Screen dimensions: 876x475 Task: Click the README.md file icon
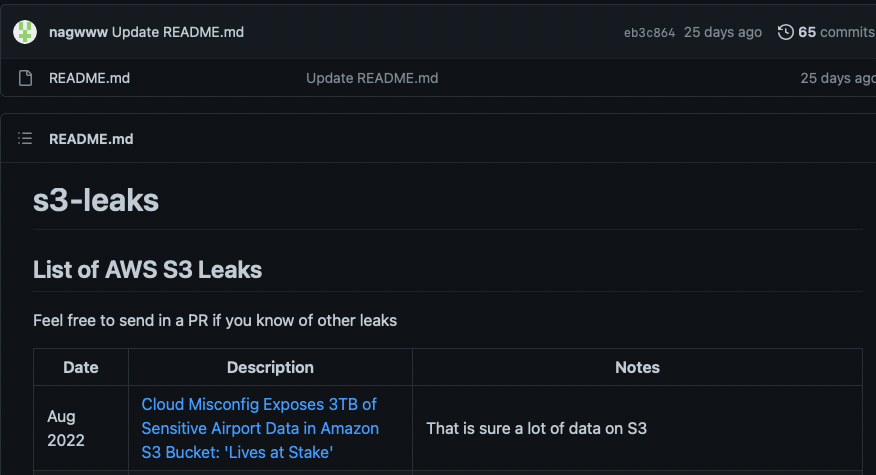point(25,78)
